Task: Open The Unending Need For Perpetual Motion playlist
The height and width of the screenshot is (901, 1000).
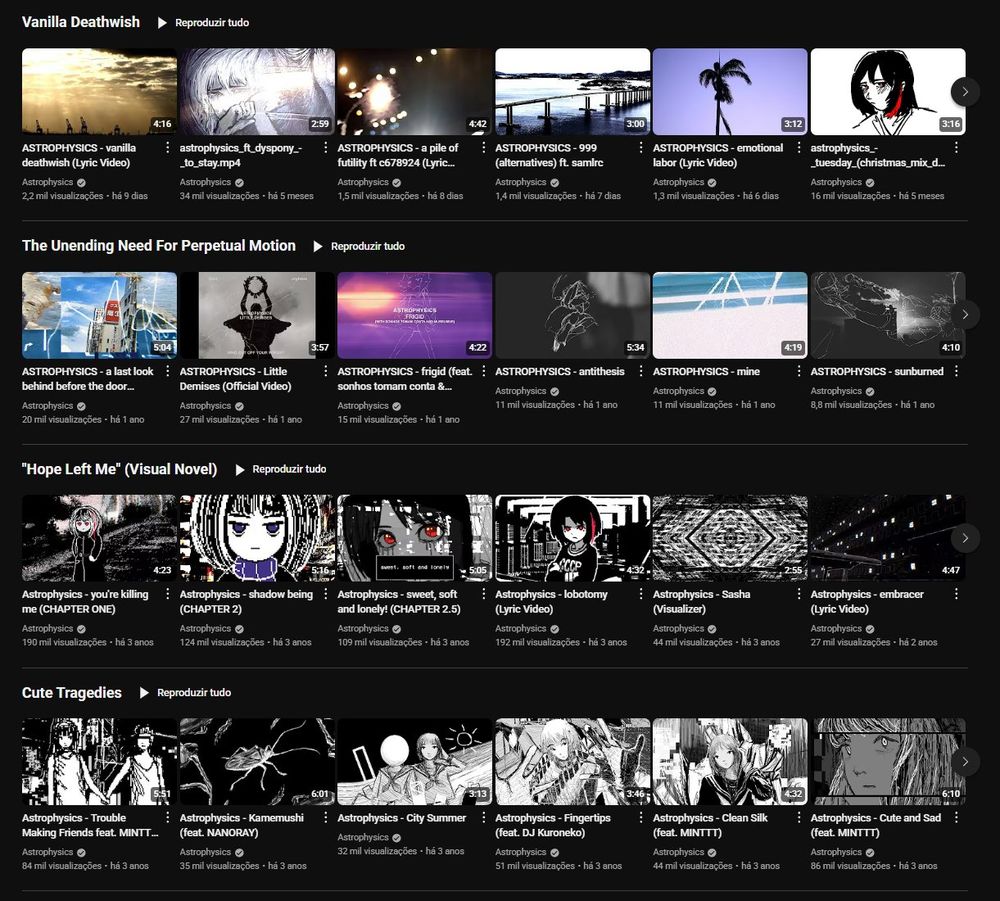Action: (159, 246)
